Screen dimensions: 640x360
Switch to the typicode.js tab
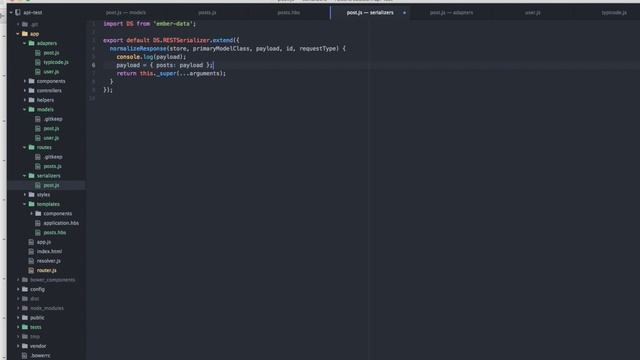(614, 13)
